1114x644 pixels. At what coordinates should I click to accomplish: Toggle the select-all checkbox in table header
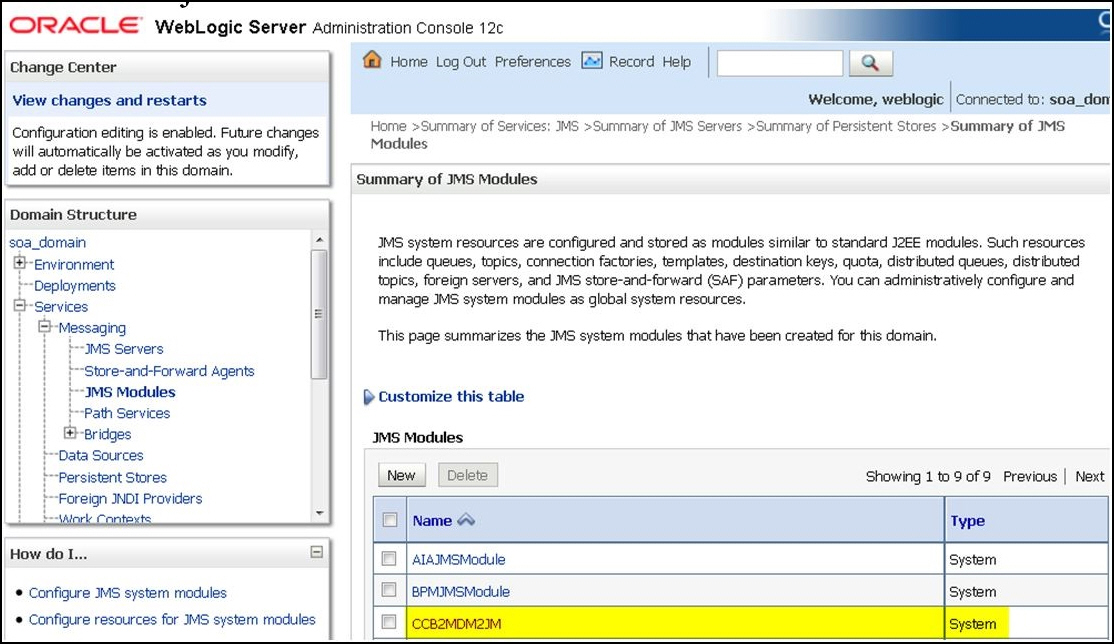(x=390, y=520)
